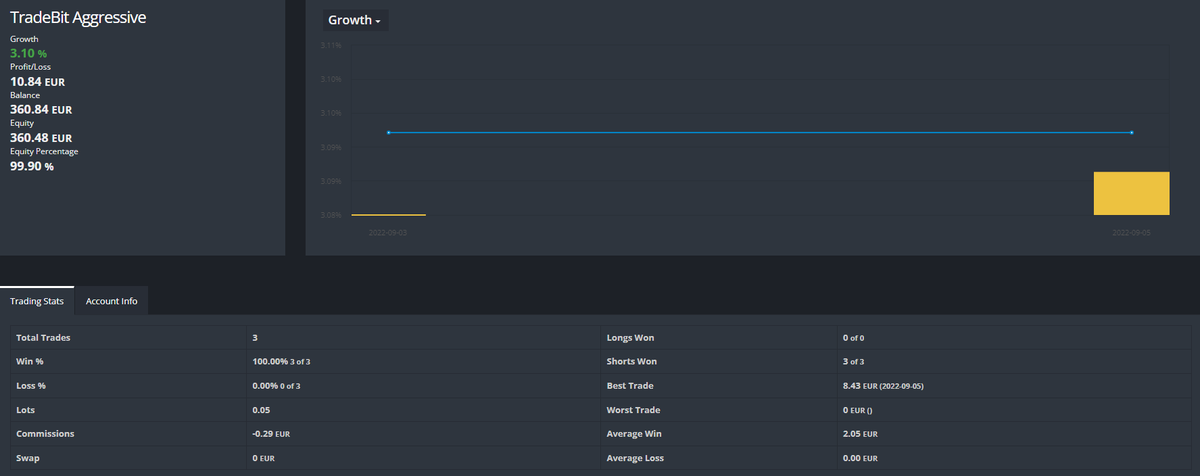Screen dimensions: 1200x476
Task: Click the Commissions value -0.29 EUR
Action: 272,434
